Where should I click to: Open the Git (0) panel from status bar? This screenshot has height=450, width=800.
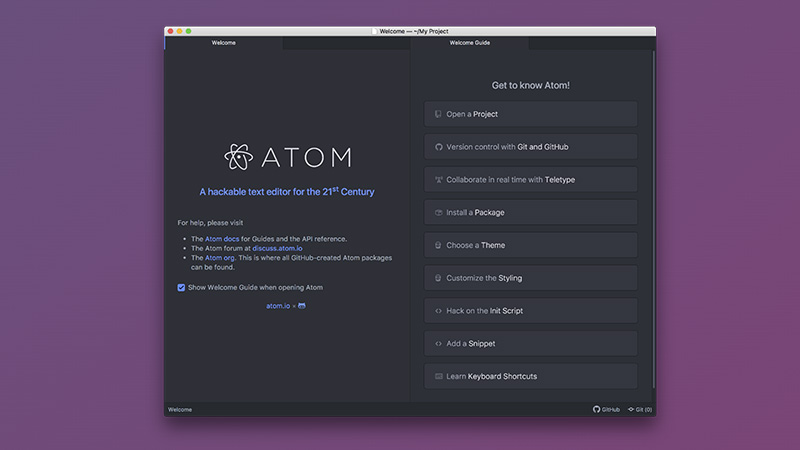tap(640, 409)
